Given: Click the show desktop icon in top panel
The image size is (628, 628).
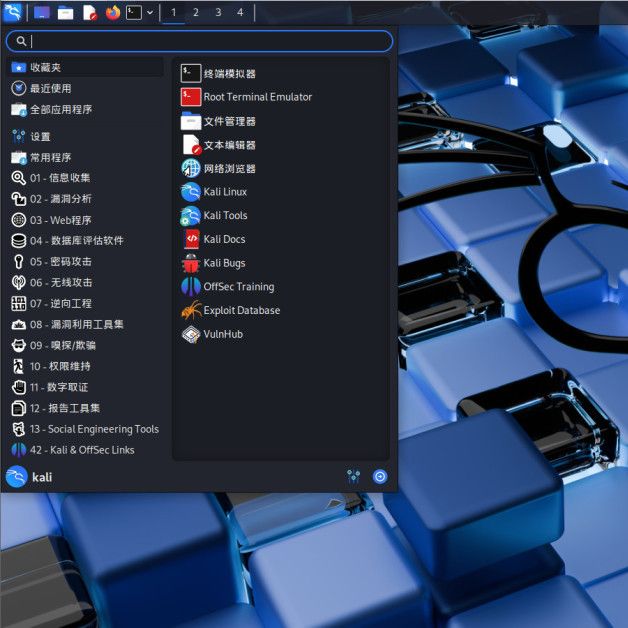Looking at the screenshot, I should 42,13.
